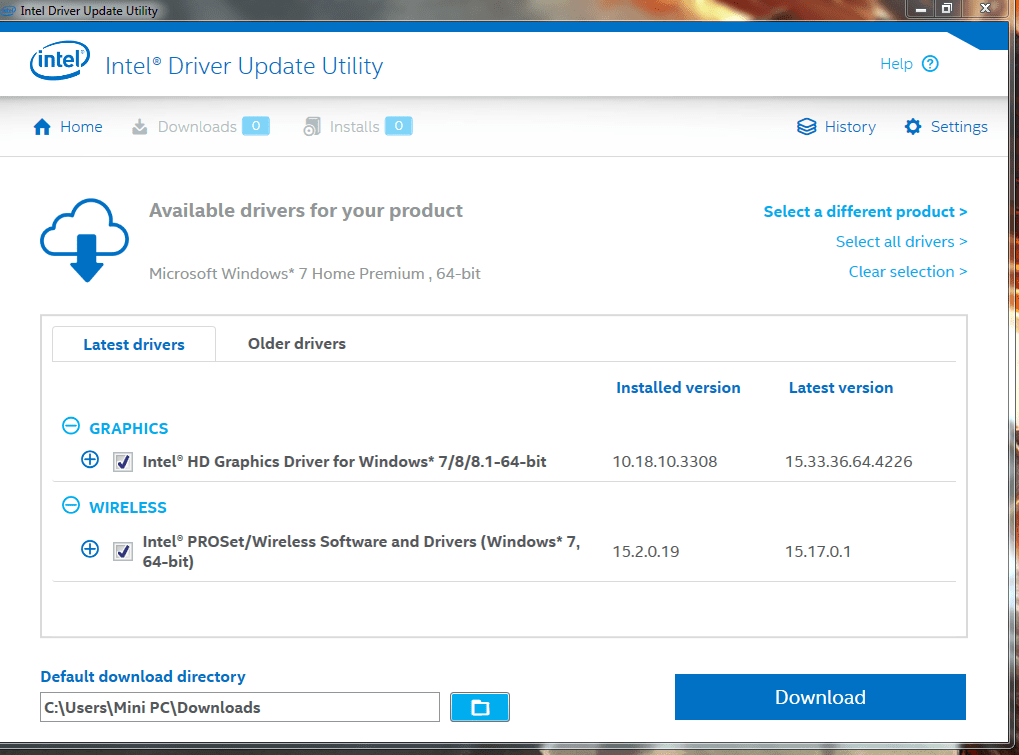
Task: Click the Downloads count badge
Action: [x=256, y=126]
